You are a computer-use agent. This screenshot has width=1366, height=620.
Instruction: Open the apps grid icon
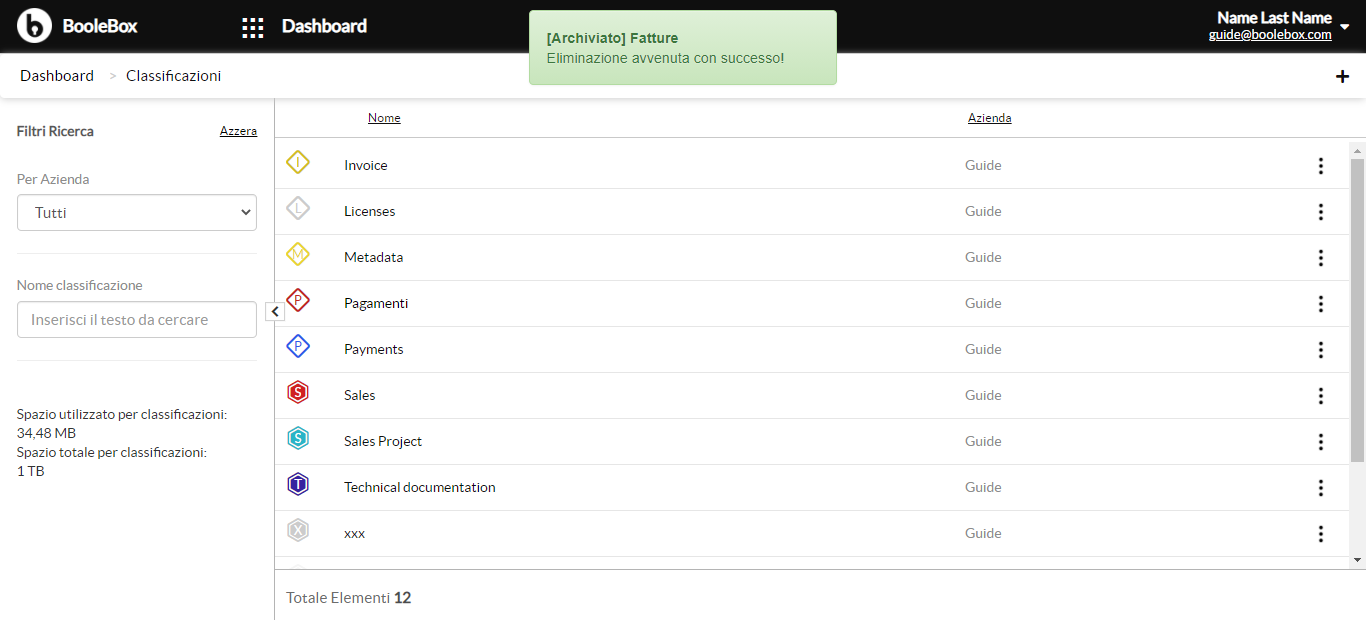coord(253,27)
